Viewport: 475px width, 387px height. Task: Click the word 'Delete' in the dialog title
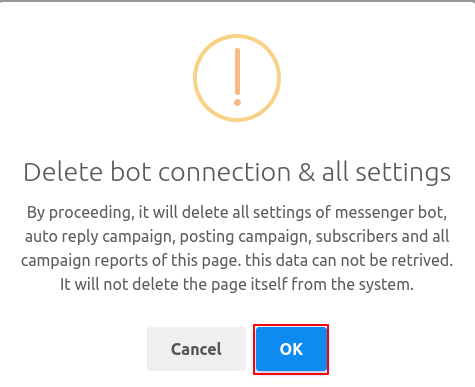coord(63,172)
